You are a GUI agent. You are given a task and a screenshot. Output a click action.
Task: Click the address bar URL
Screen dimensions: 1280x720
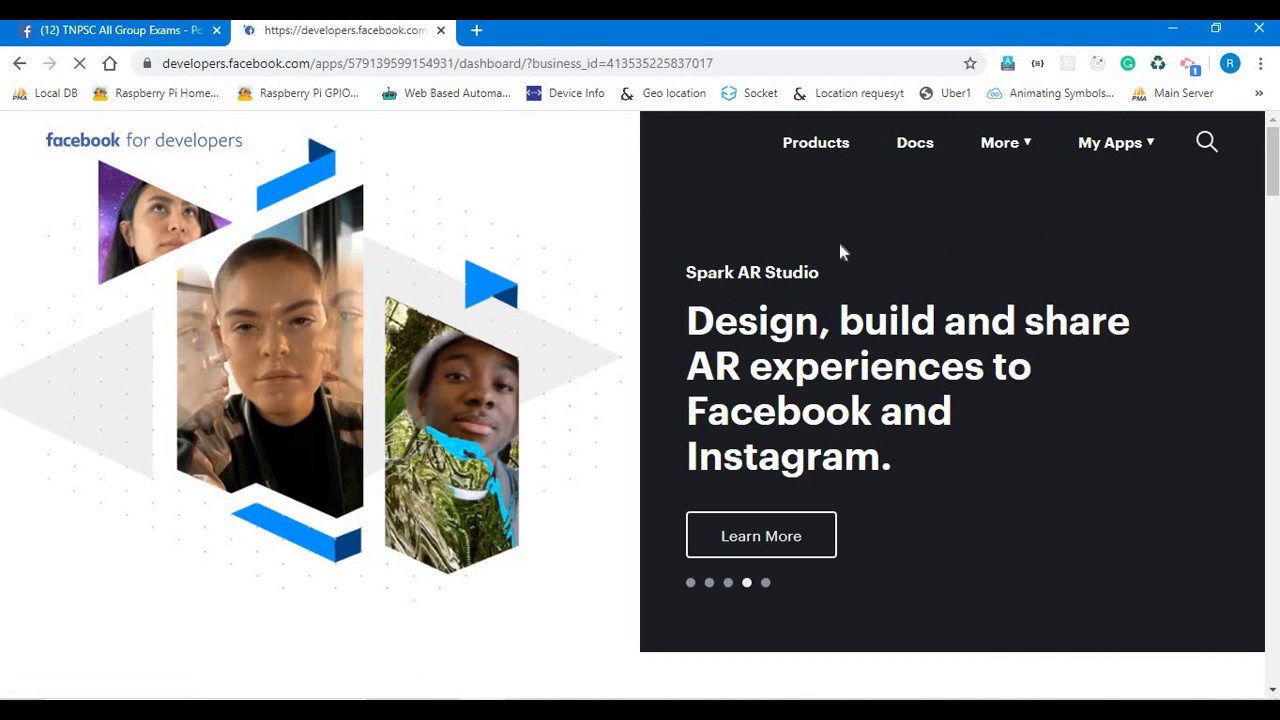pos(437,63)
